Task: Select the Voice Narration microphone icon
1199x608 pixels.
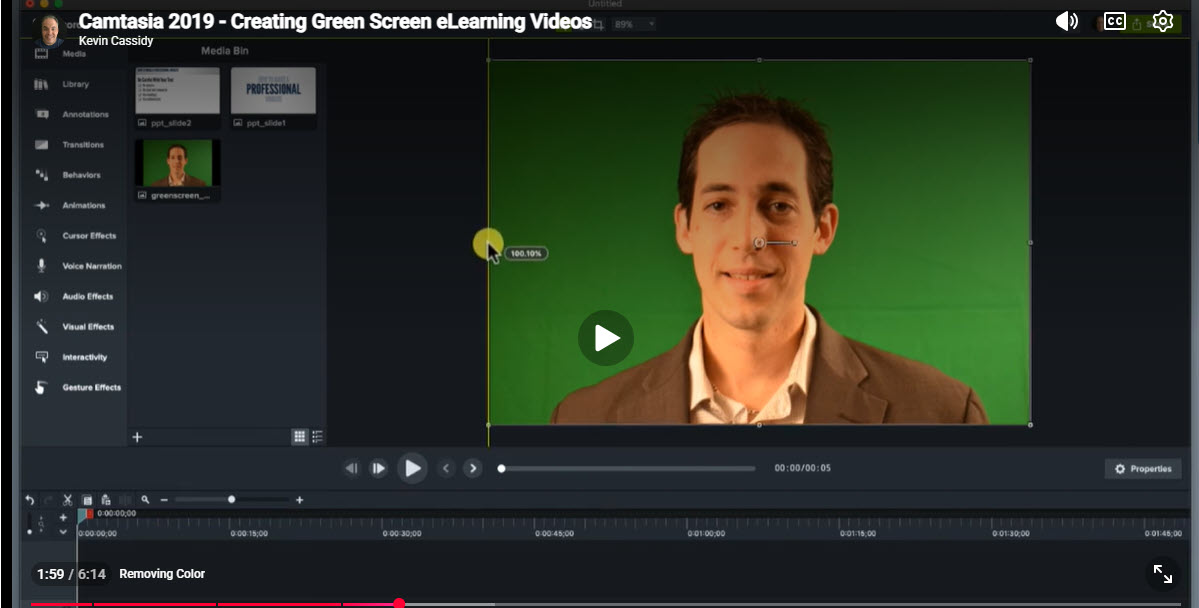Action: pyautogui.click(x=42, y=266)
